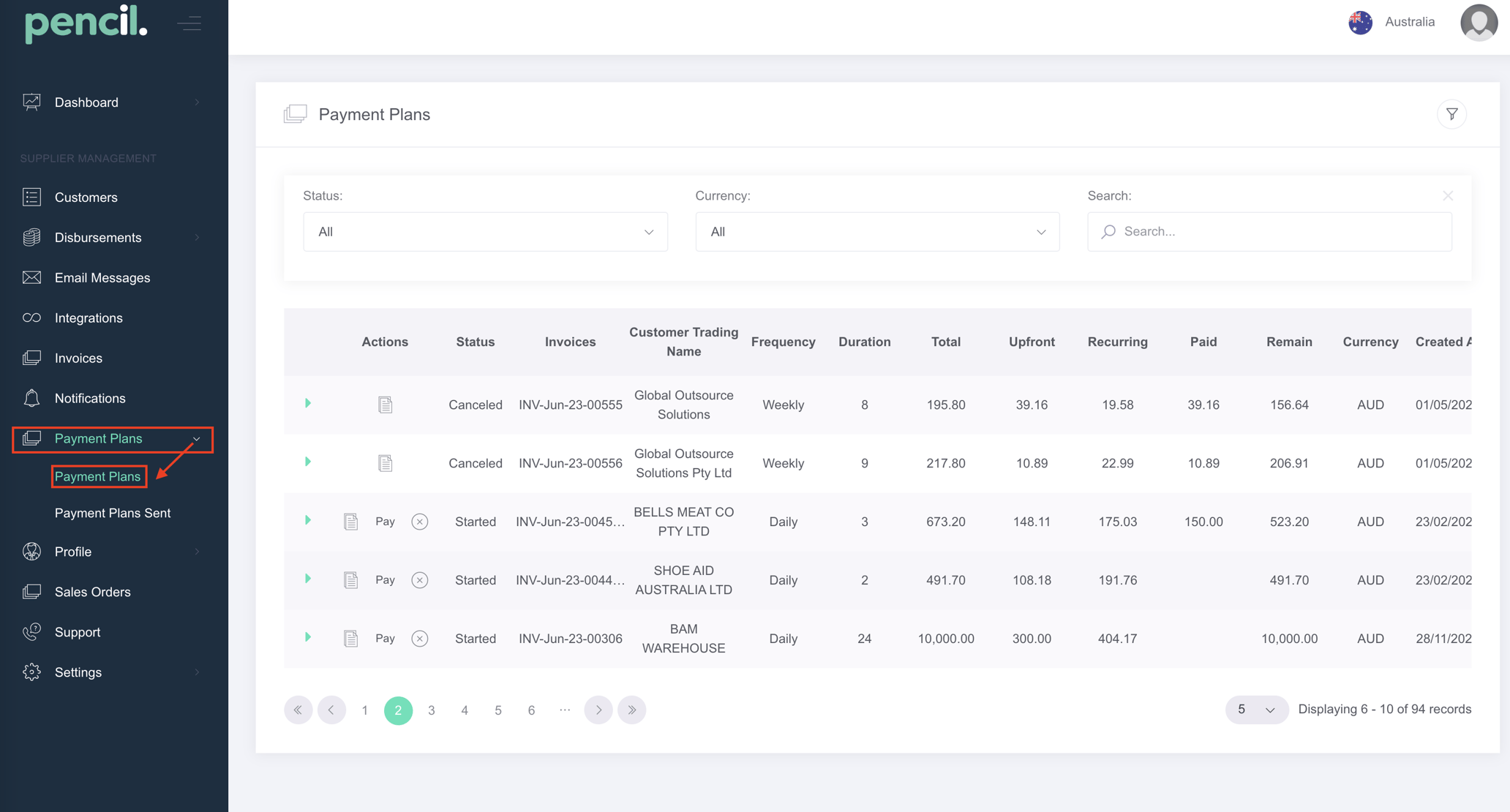
Task: Change the records per page dropdown
Action: pyautogui.click(x=1256, y=710)
